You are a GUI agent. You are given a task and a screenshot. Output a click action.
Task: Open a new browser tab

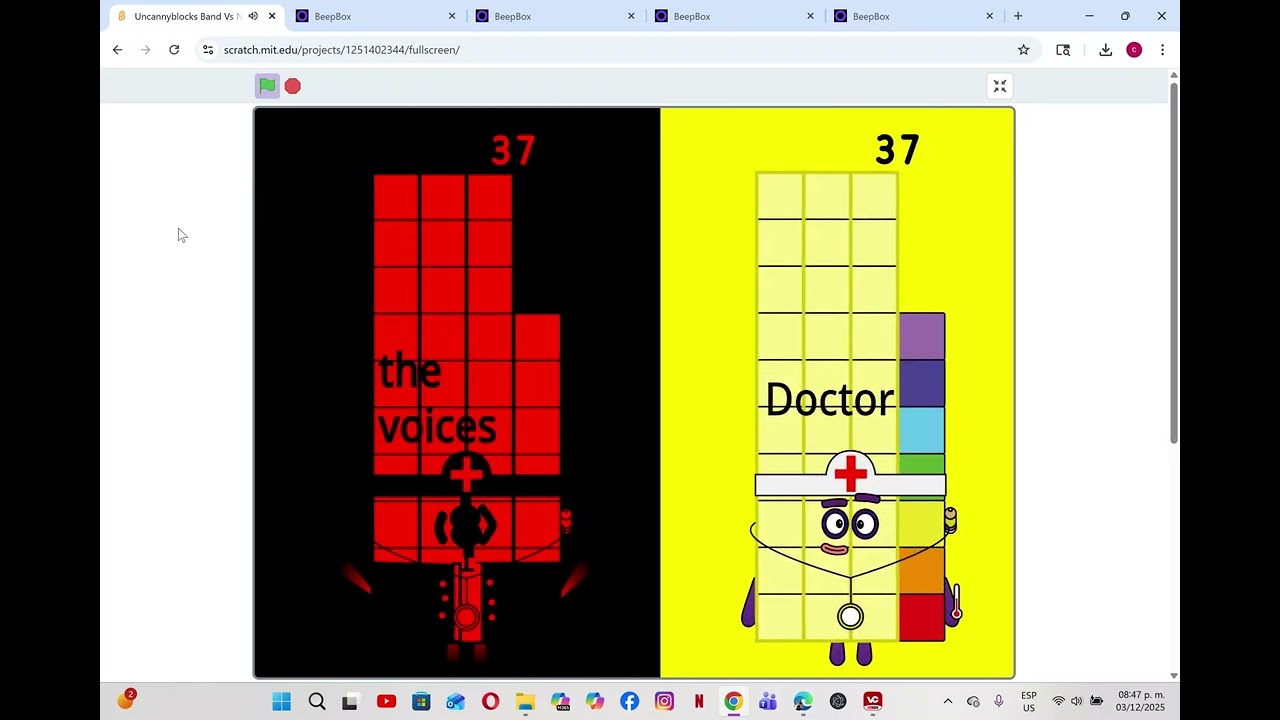pos(1018,16)
